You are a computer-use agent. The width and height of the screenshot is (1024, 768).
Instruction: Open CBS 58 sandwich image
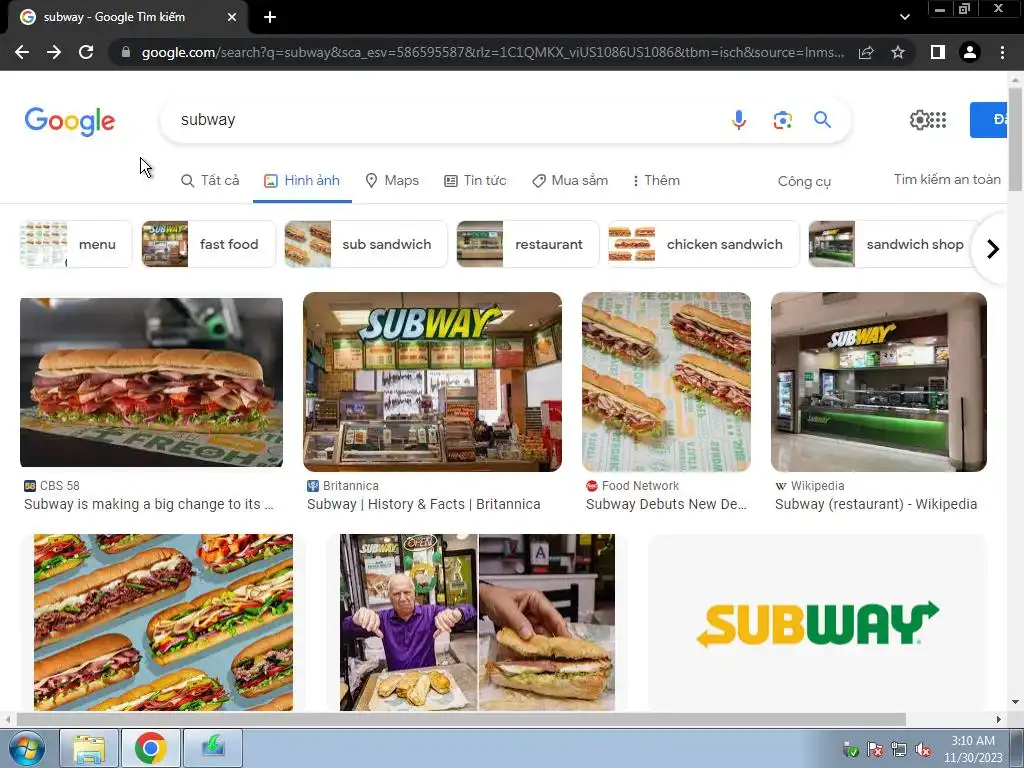pos(152,382)
